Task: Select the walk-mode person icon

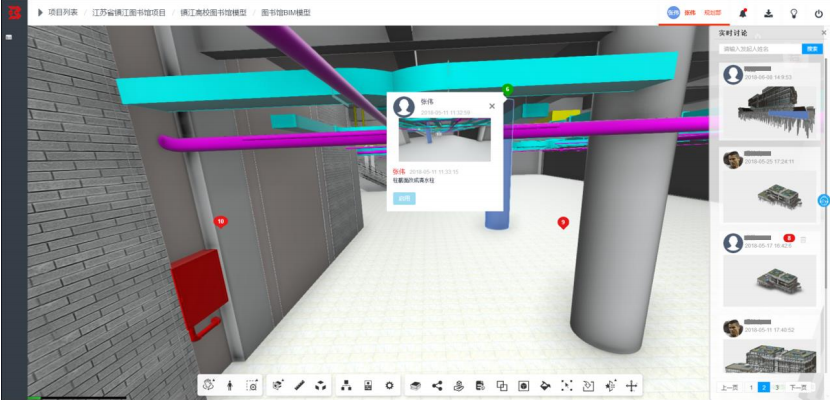Action: click(230, 386)
